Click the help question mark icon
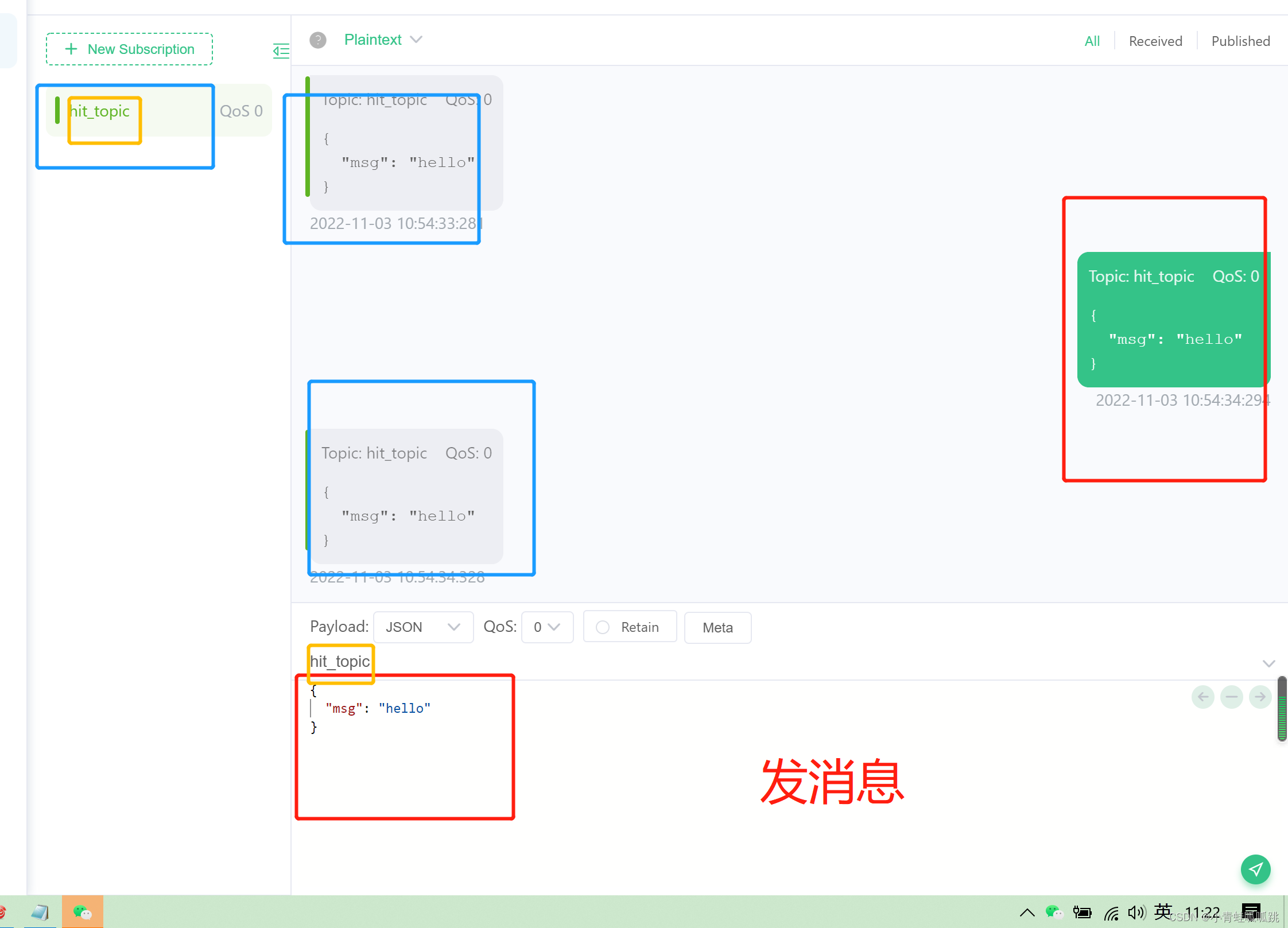Screen dimensions: 1288x928 click(317, 40)
